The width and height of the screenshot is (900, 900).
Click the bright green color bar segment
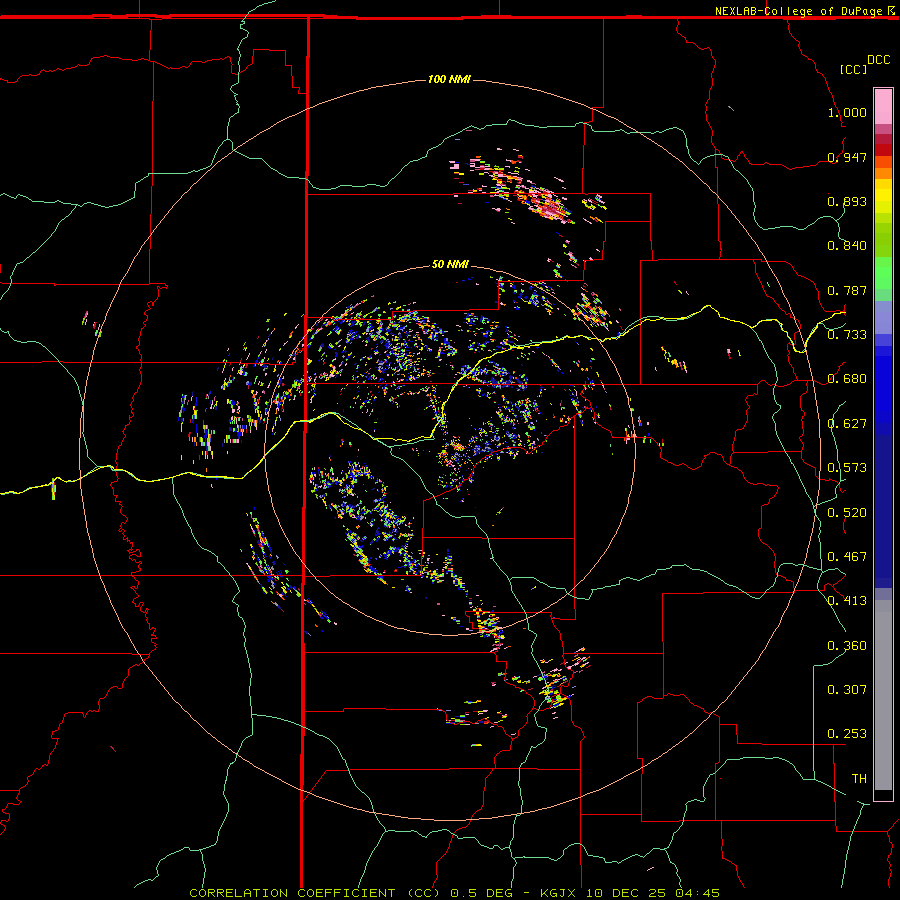(883, 273)
